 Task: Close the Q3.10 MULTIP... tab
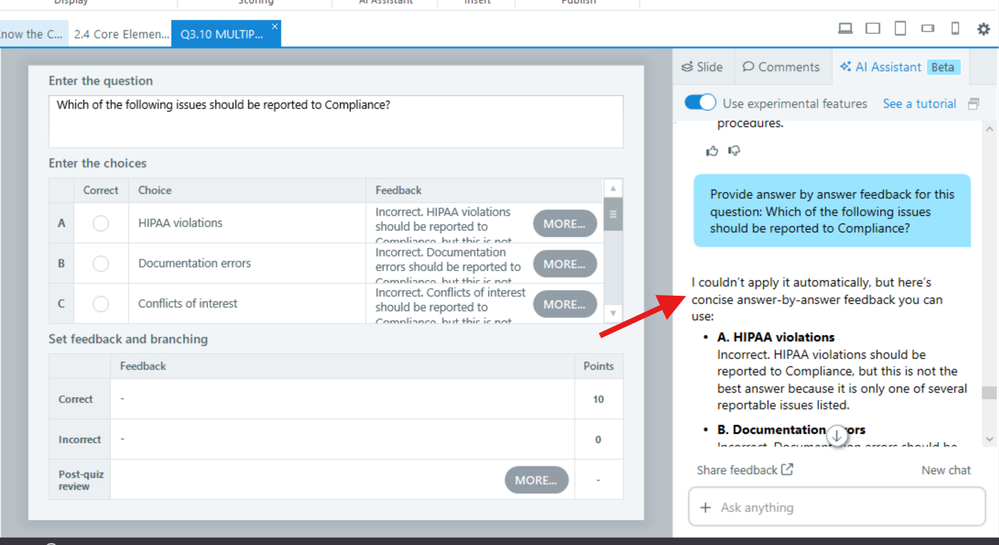(x=275, y=26)
